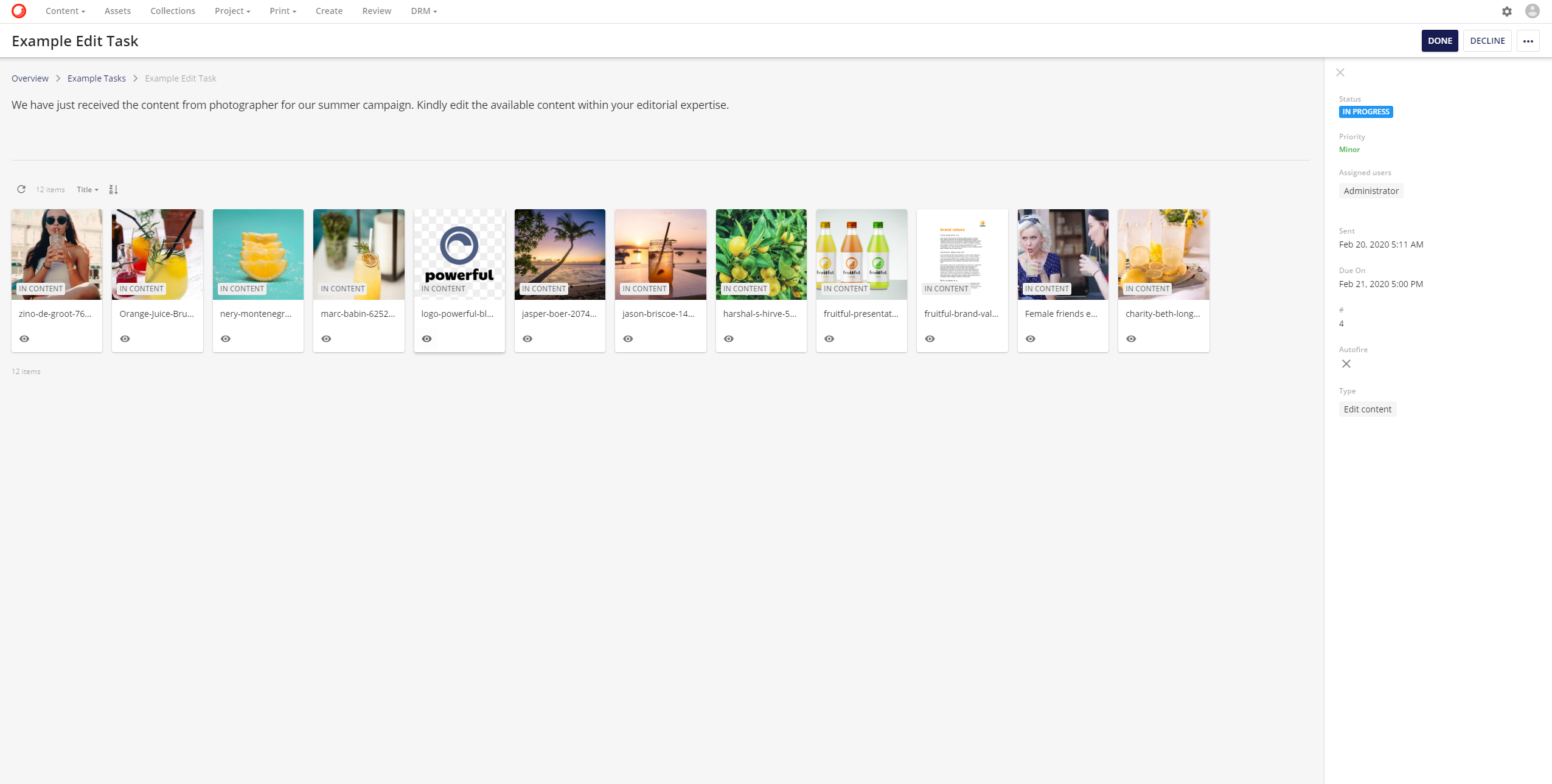Remove the Autofire setting with its X icon
Viewport: 1552px width, 784px height.
(1346, 364)
